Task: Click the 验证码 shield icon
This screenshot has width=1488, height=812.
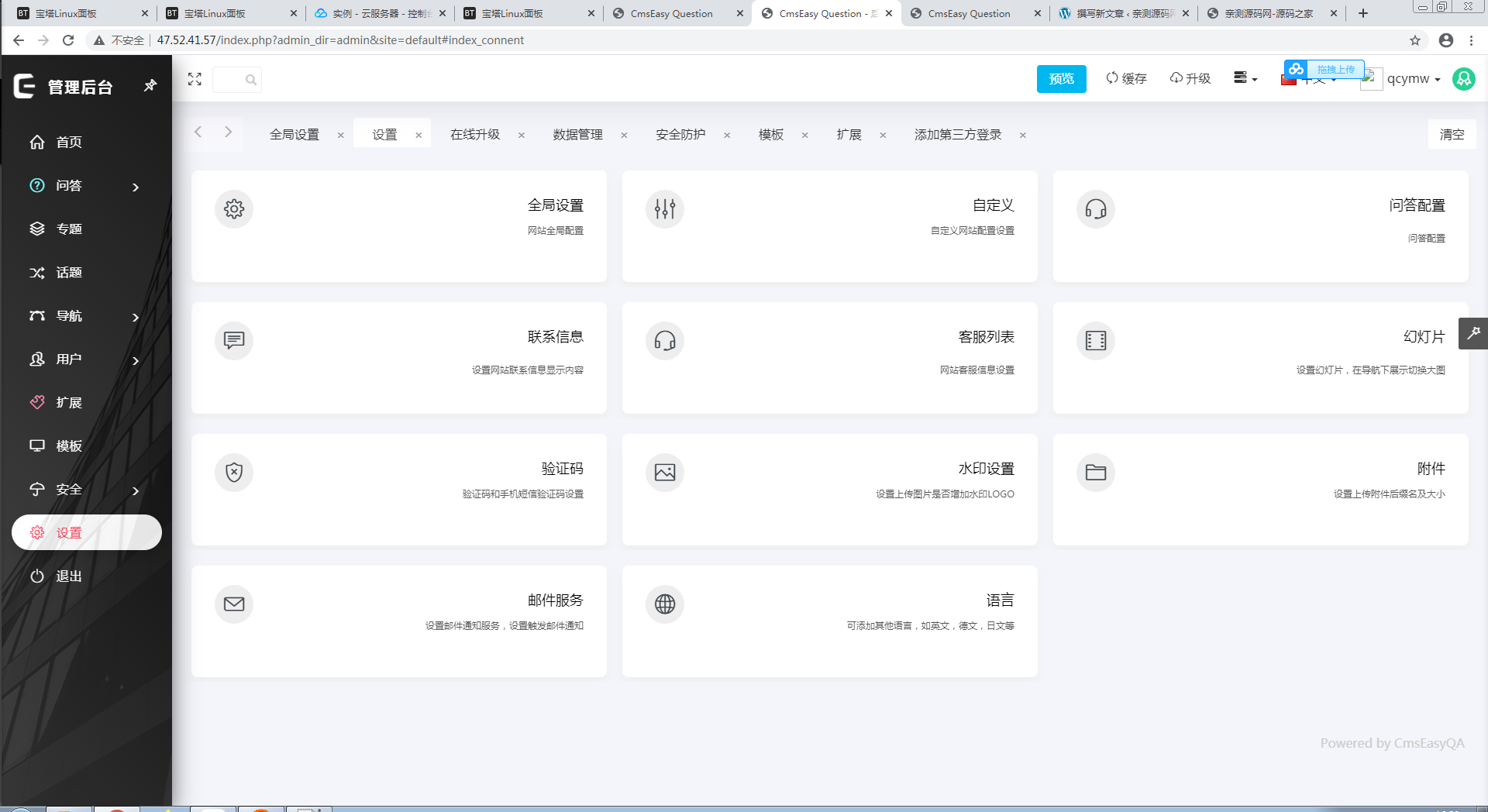Action: coord(234,472)
